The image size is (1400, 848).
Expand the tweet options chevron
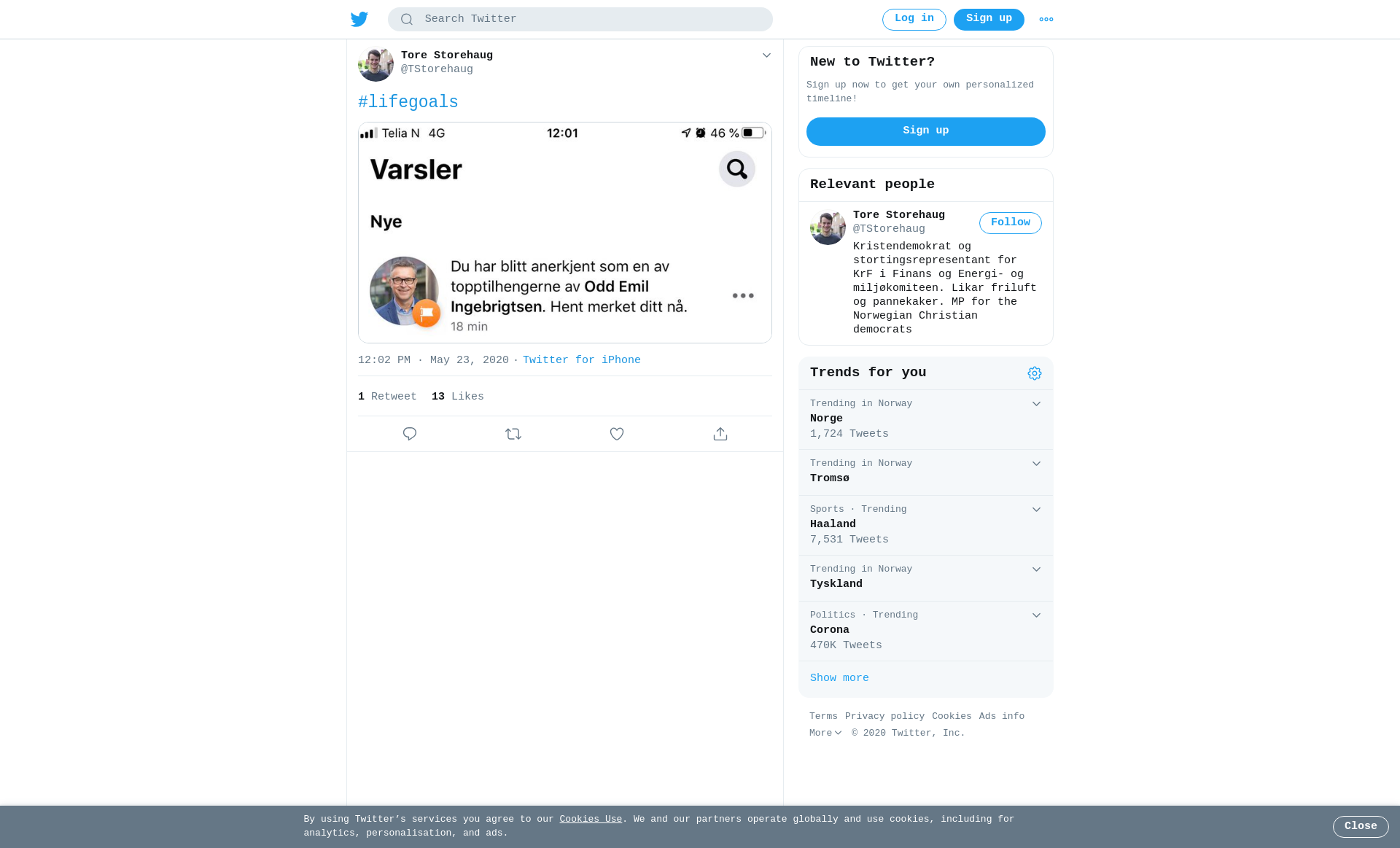pyautogui.click(x=766, y=55)
